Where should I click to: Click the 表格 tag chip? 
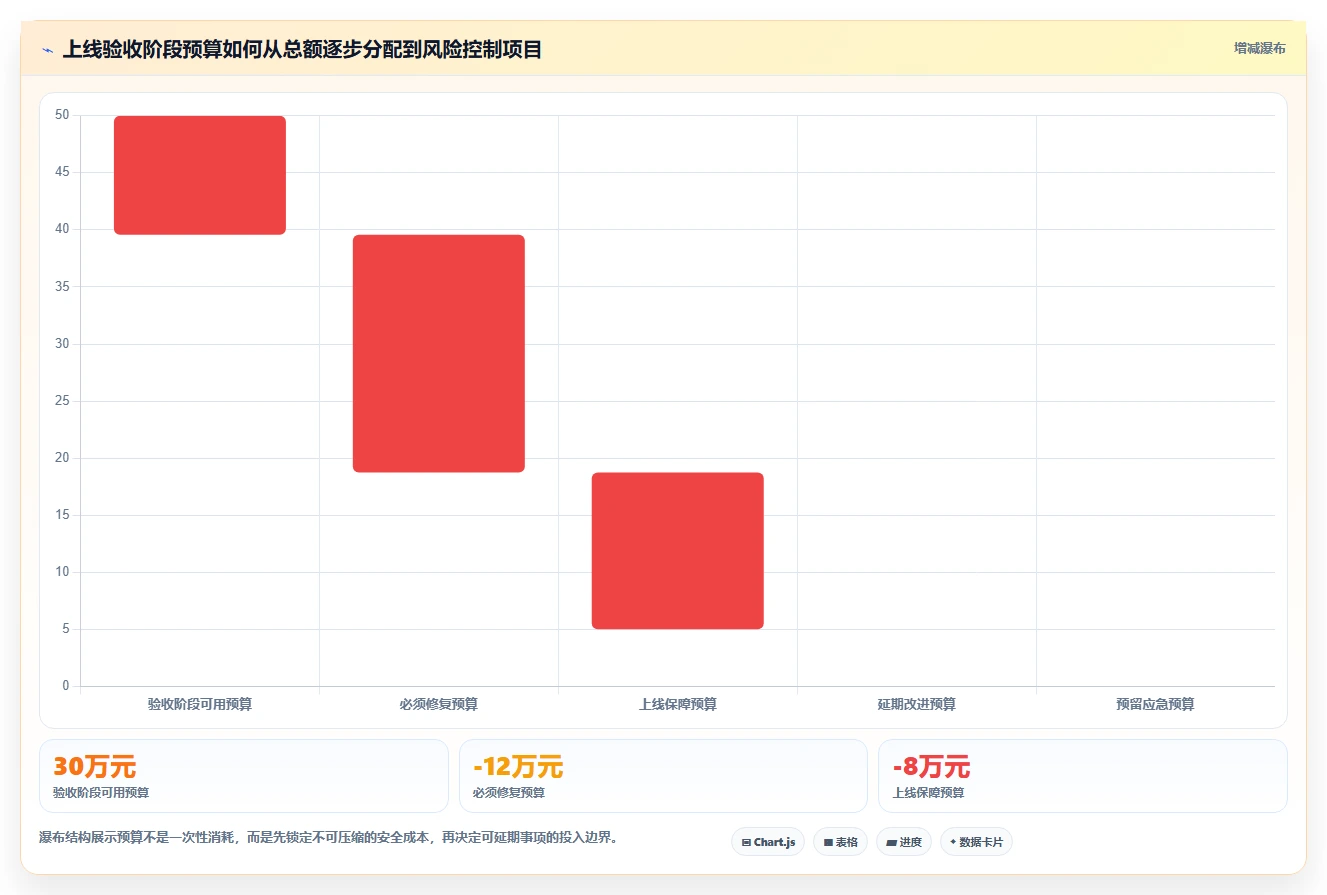coord(840,842)
